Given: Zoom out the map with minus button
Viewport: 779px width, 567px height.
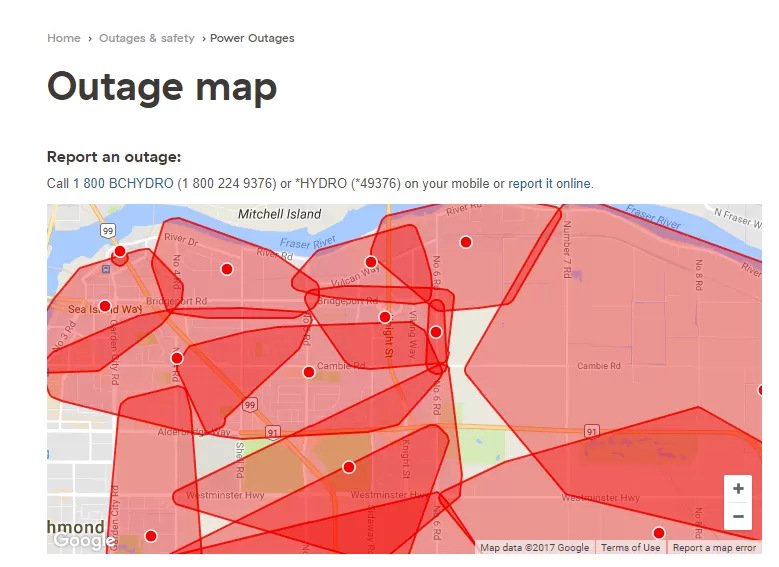Looking at the screenshot, I should [738, 516].
